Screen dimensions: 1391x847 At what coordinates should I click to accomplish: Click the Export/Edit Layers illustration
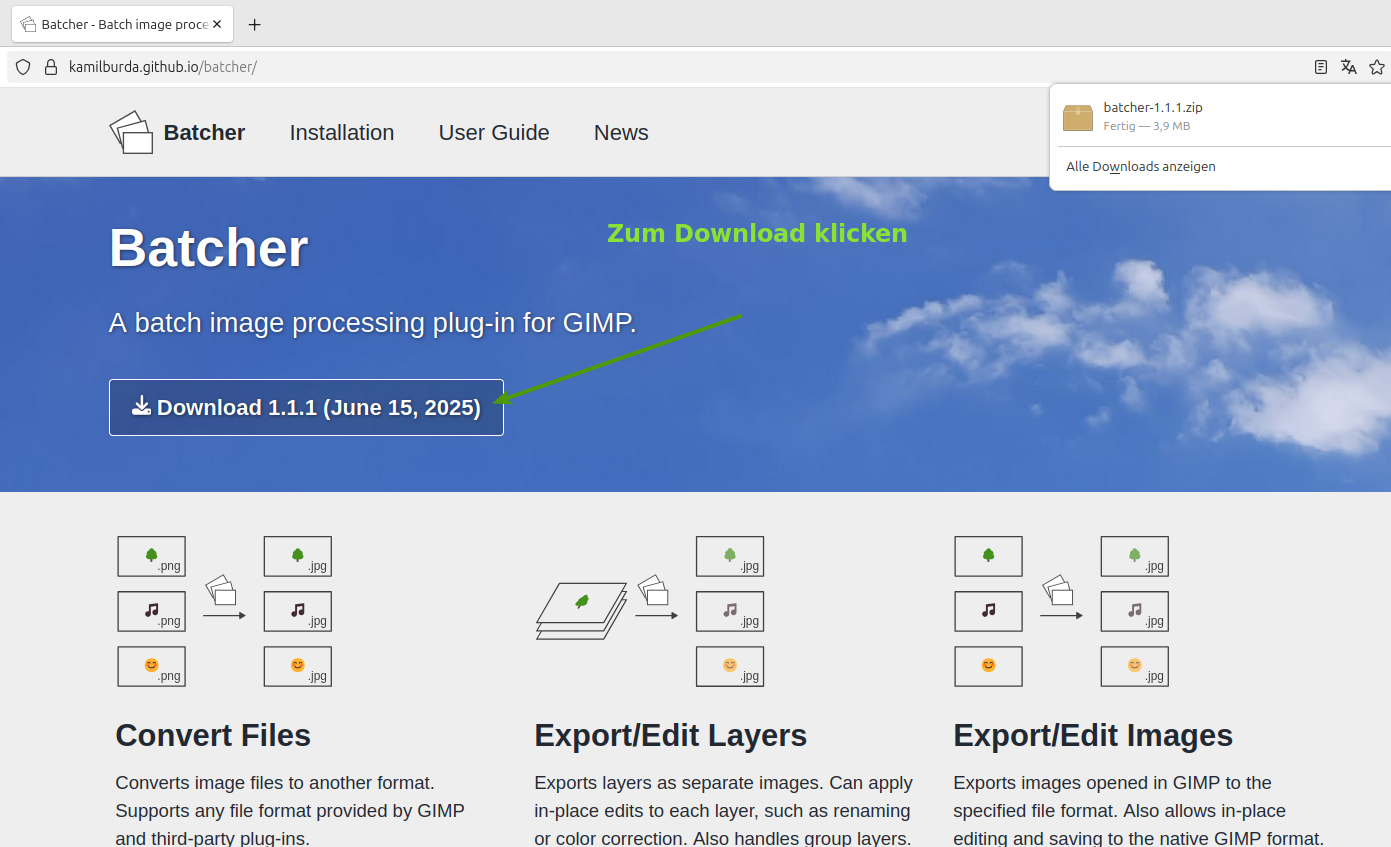(650, 612)
